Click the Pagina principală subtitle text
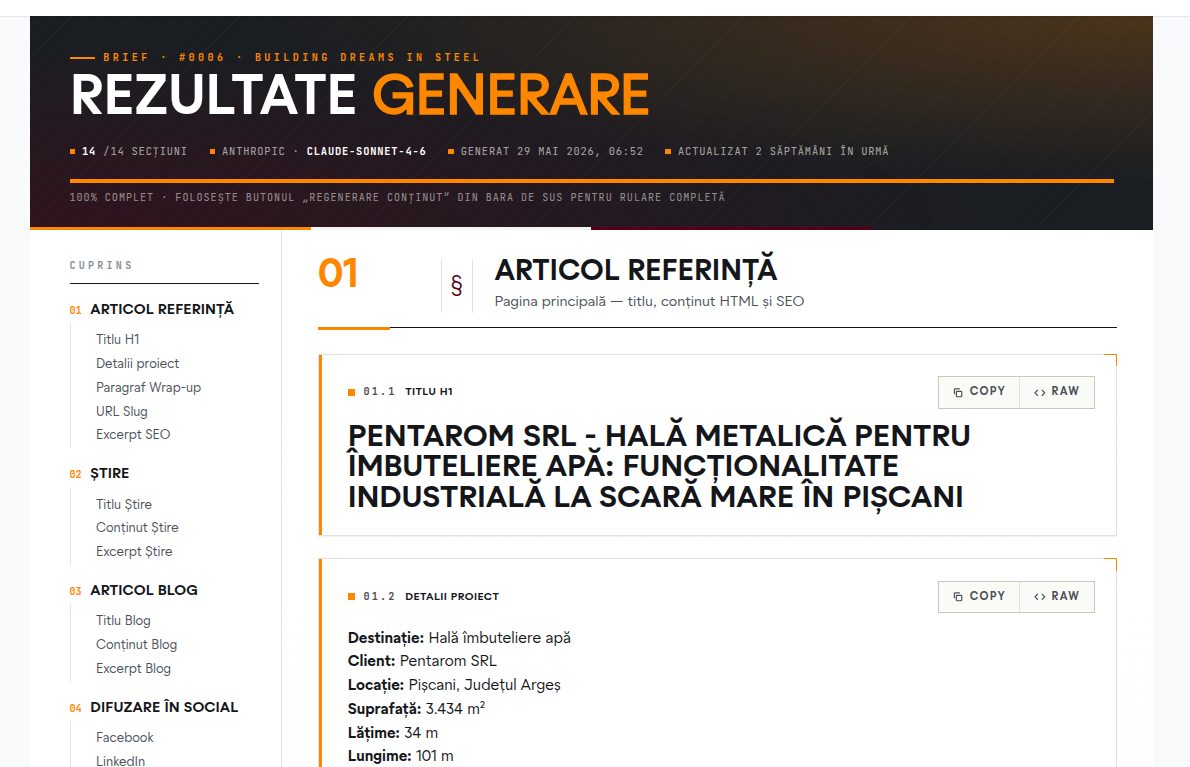 click(x=649, y=302)
